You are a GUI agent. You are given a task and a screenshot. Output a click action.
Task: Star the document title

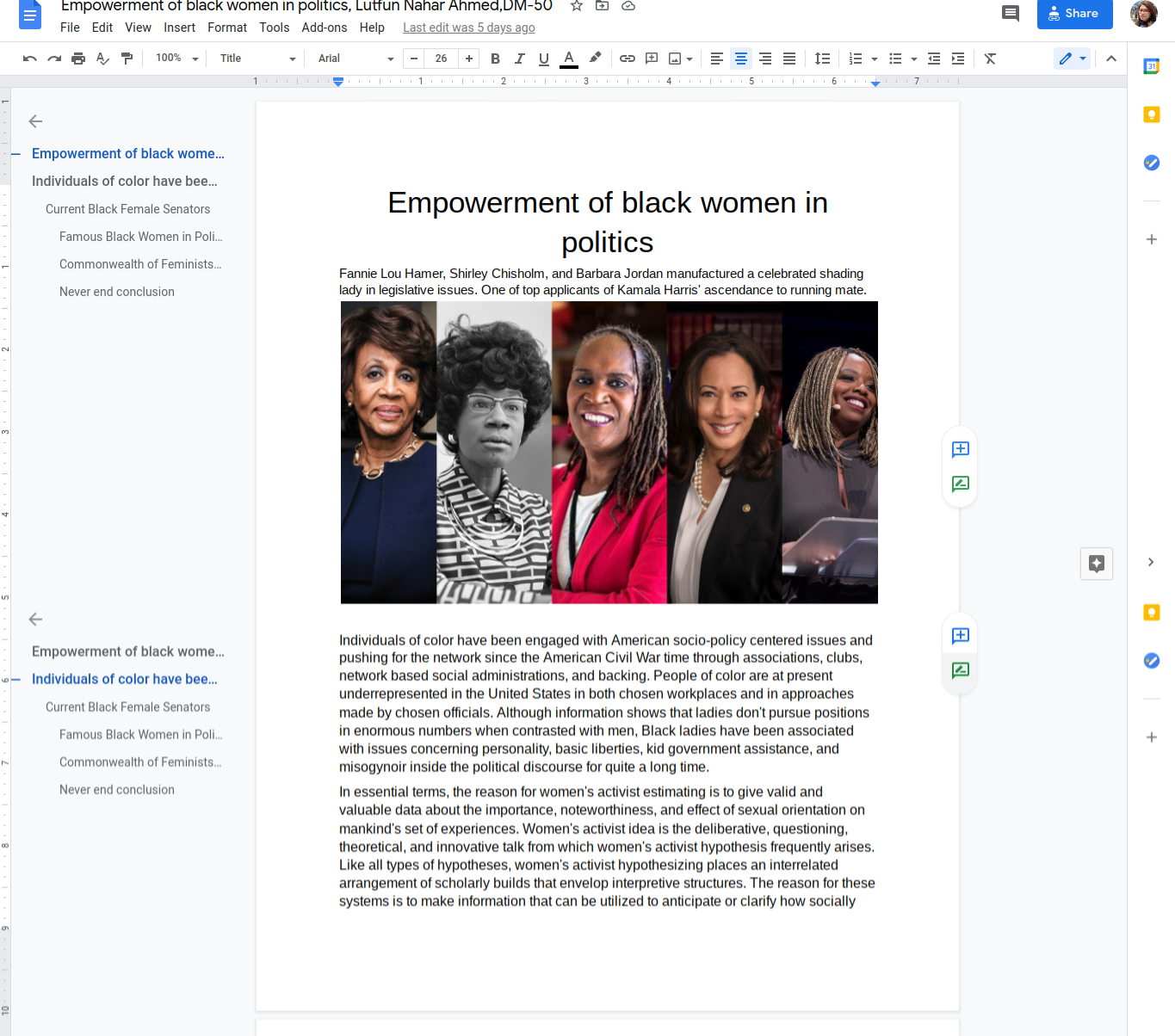(x=577, y=6)
